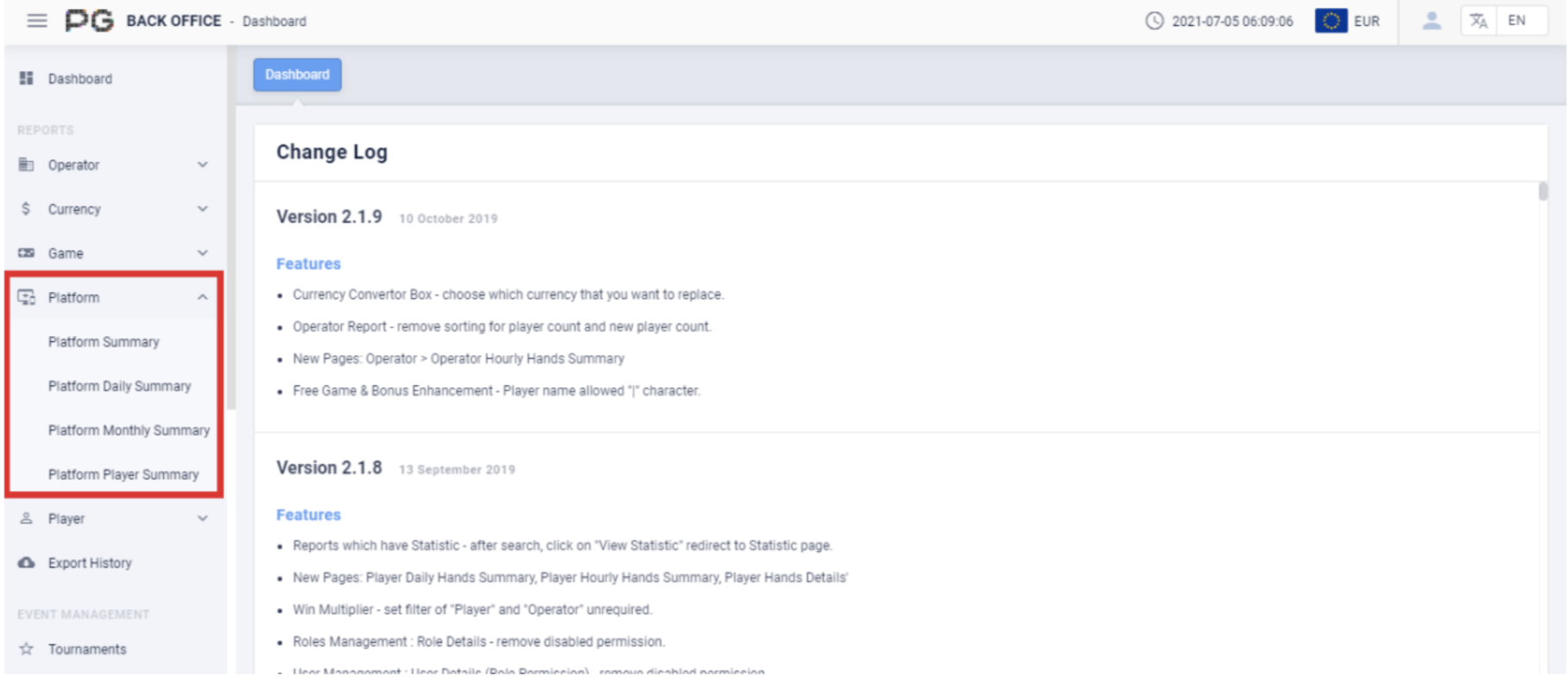
Task: Click the EU flag currency icon
Action: point(1331,21)
